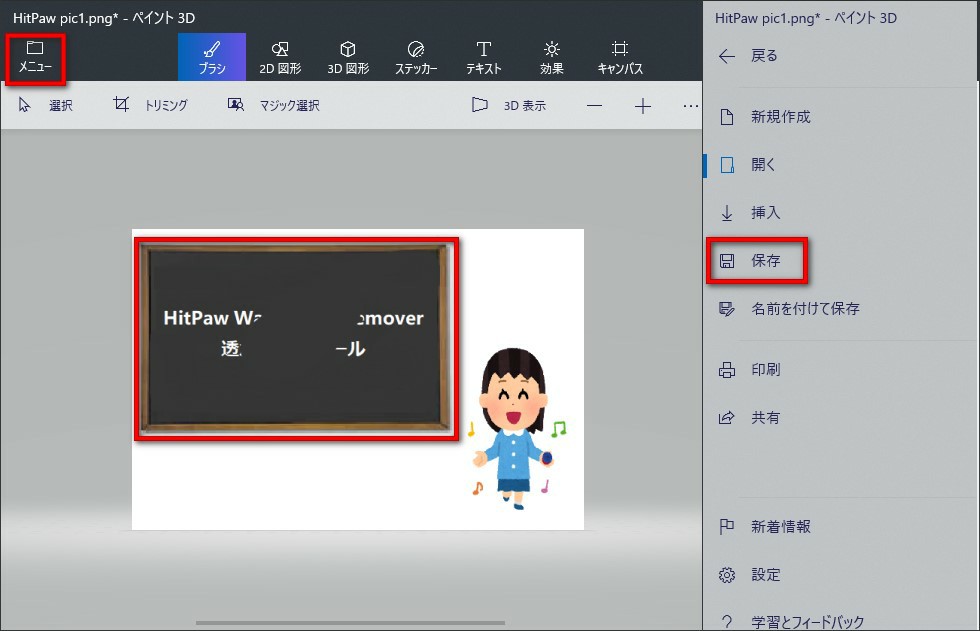Click the 選択 arrow tool
The height and width of the screenshot is (631, 980).
coord(46,105)
